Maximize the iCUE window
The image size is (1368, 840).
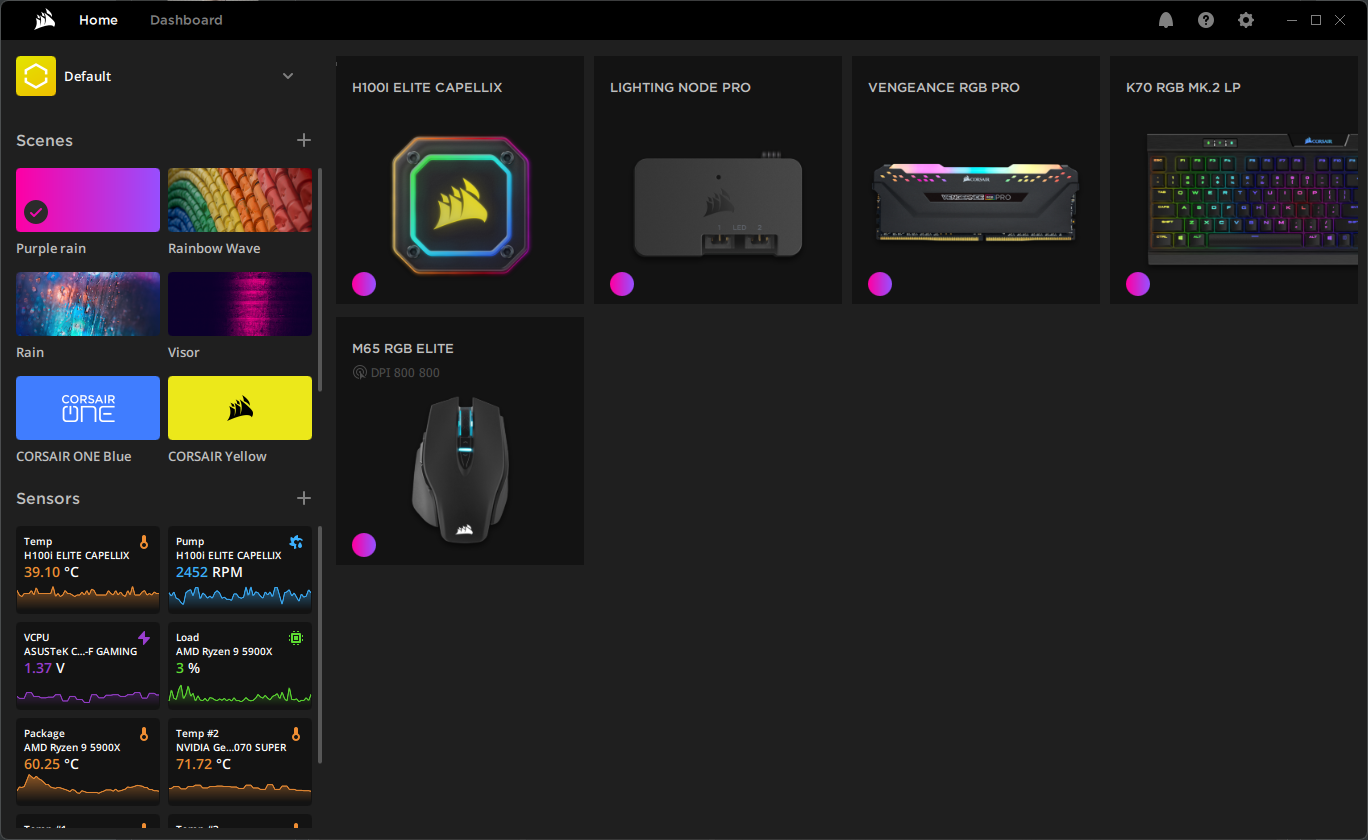pos(1316,20)
